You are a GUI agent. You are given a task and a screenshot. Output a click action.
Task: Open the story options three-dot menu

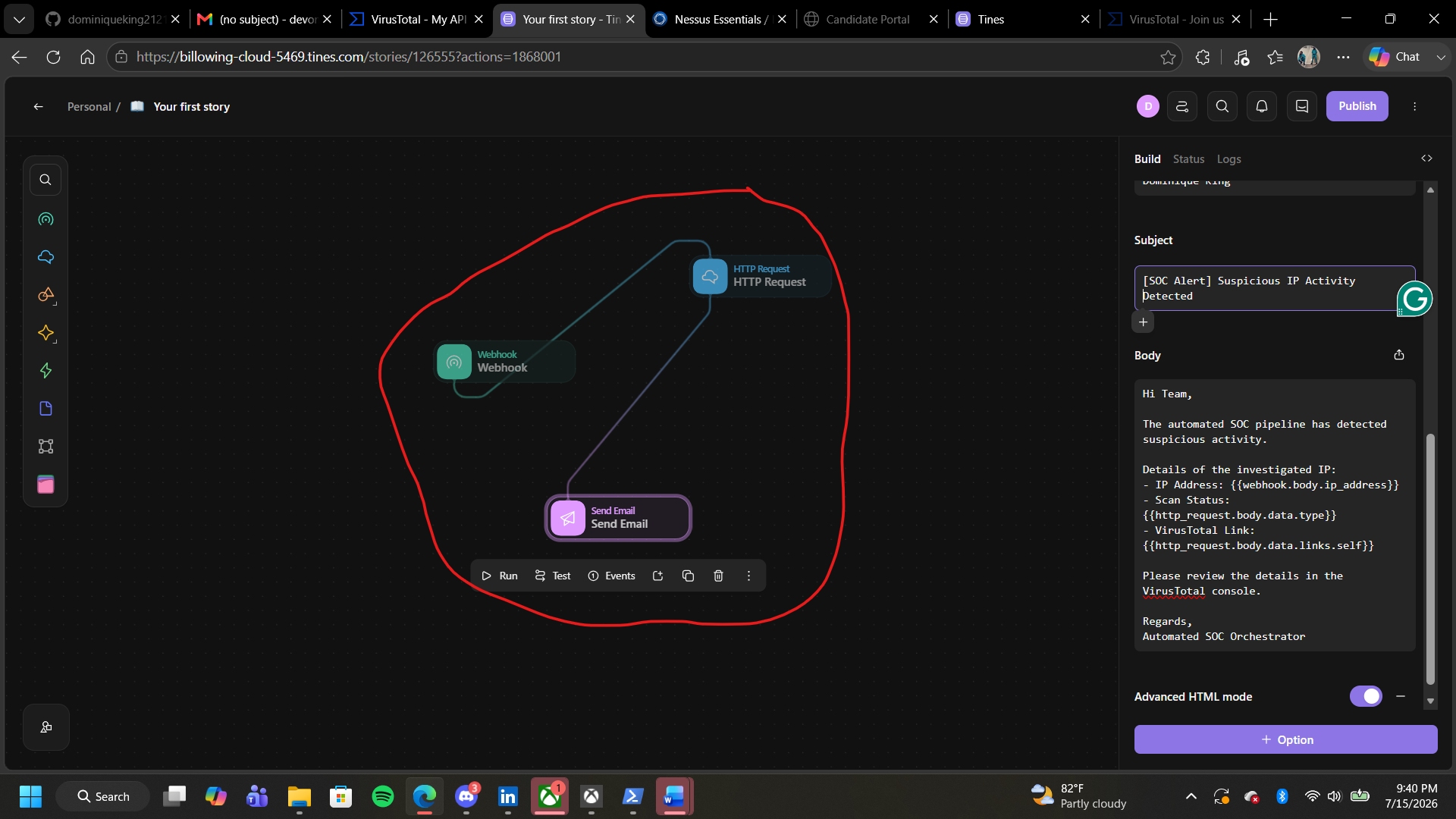(1414, 106)
